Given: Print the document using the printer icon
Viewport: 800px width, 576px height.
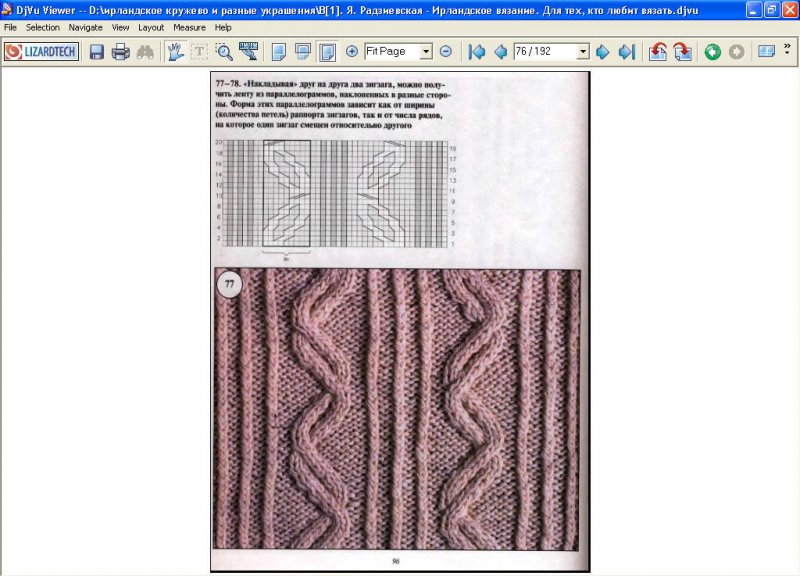Looking at the screenshot, I should pyautogui.click(x=121, y=52).
